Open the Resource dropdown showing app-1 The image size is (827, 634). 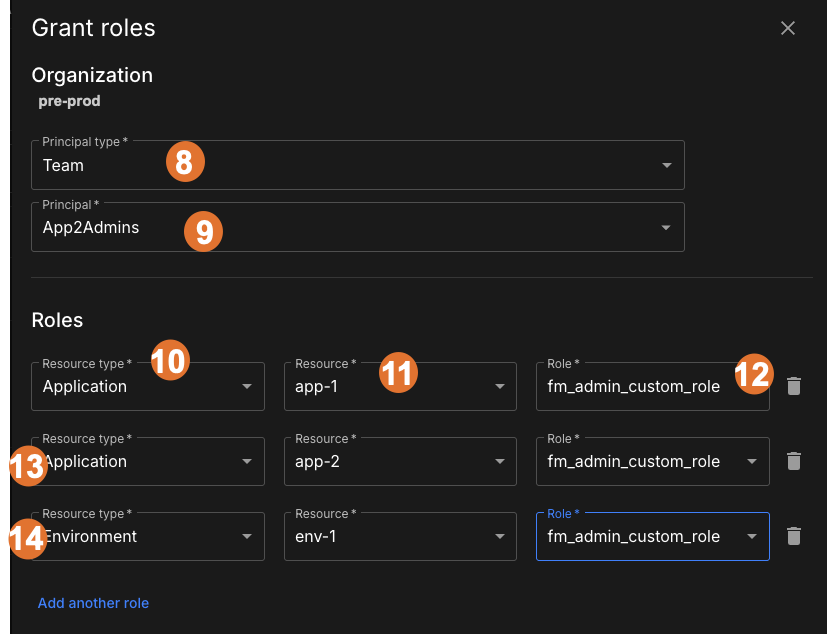click(x=500, y=386)
